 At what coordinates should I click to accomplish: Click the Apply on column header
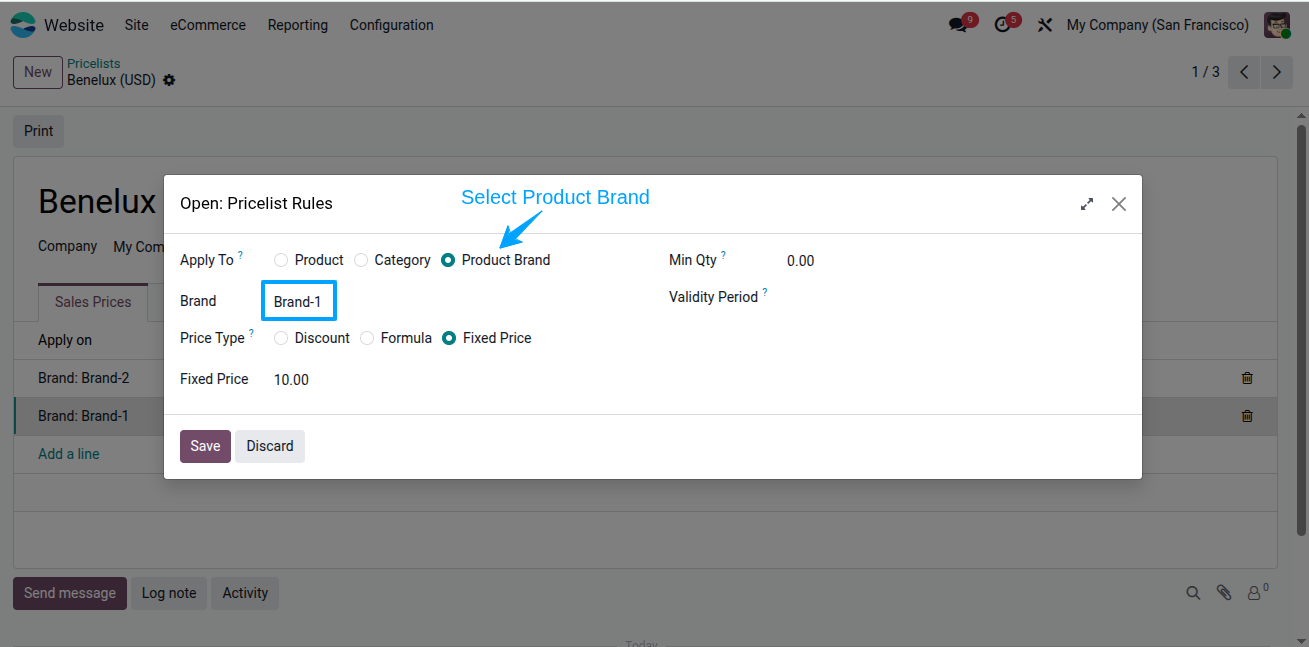pos(65,340)
